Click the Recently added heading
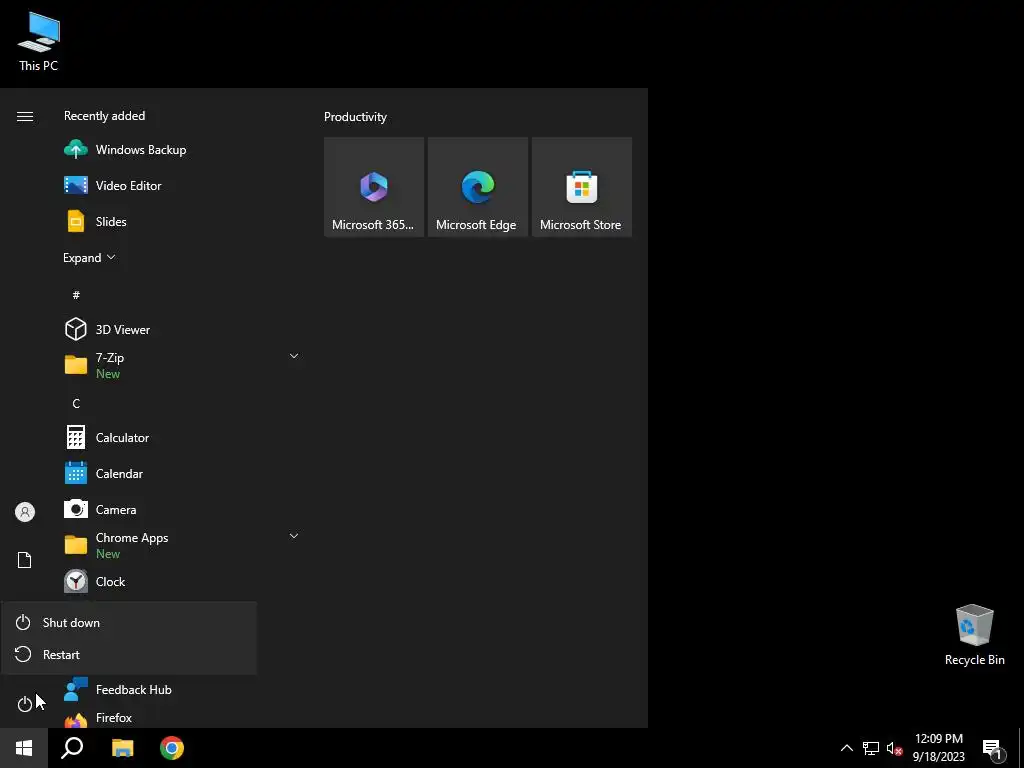Screen dimensions: 1024x768 [104, 116]
